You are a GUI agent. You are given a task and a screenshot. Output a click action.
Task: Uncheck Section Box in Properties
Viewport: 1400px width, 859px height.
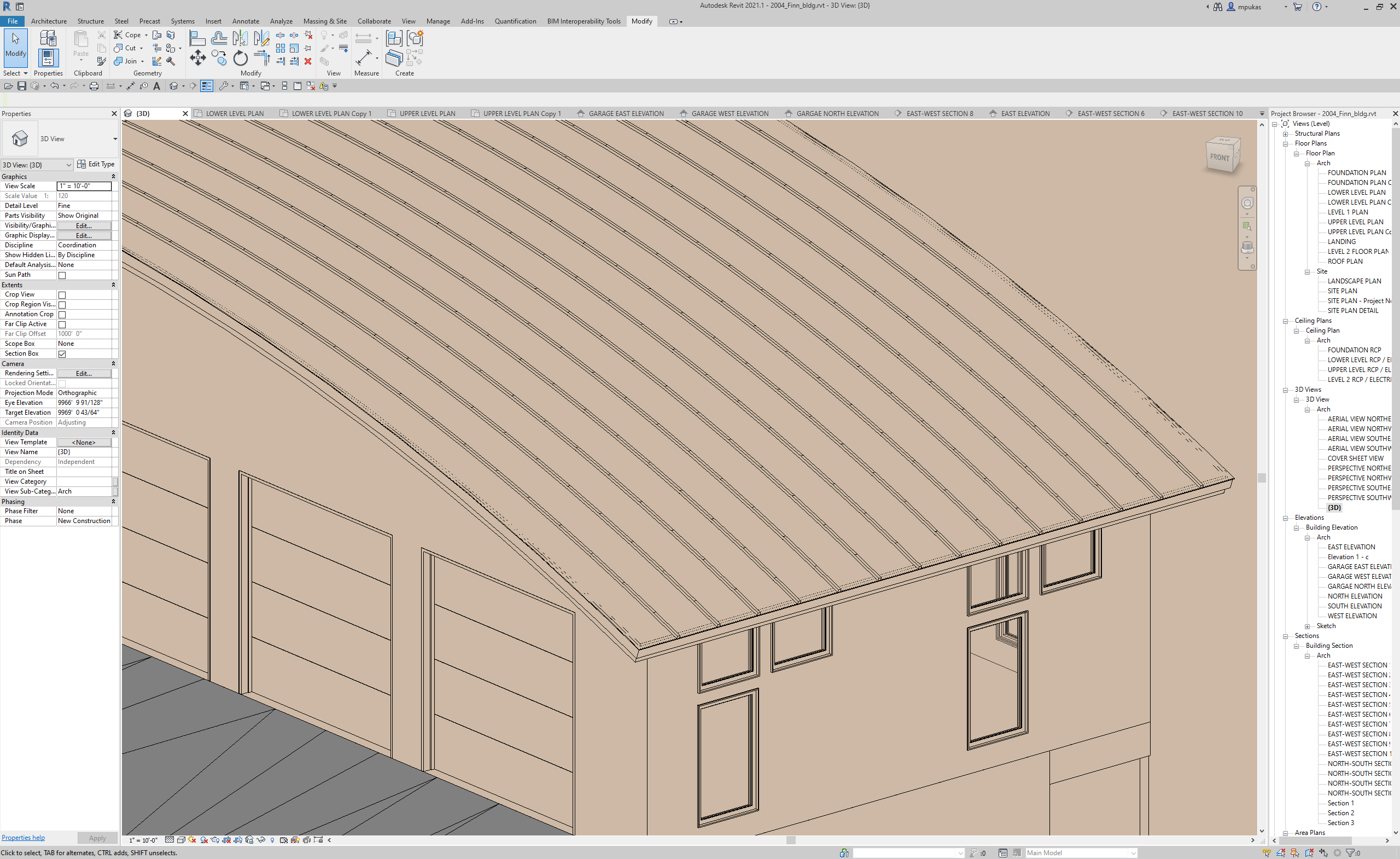(x=62, y=353)
